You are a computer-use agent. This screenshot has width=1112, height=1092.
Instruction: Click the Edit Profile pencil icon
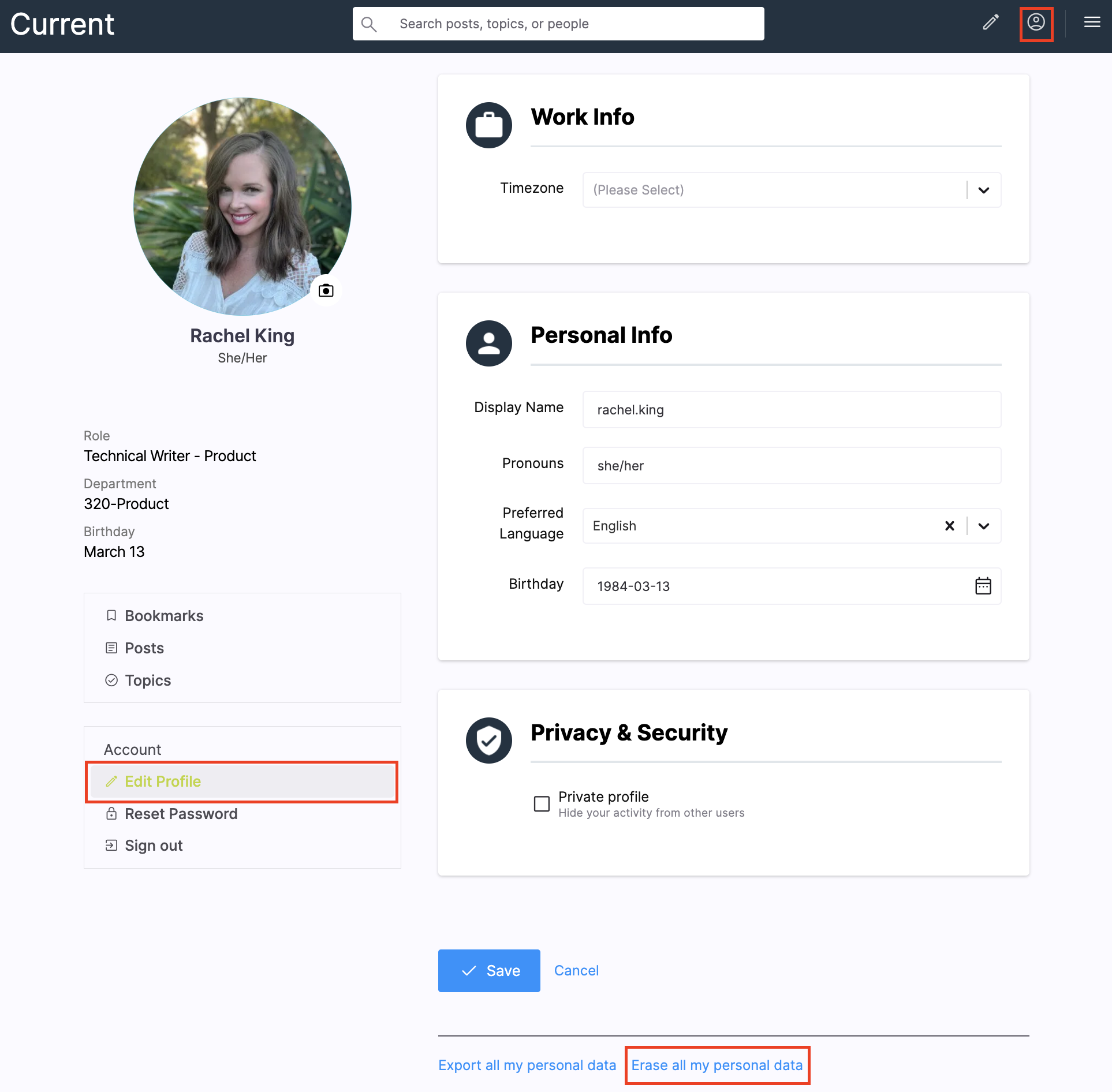pyautogui.click(x=111, y=781)
